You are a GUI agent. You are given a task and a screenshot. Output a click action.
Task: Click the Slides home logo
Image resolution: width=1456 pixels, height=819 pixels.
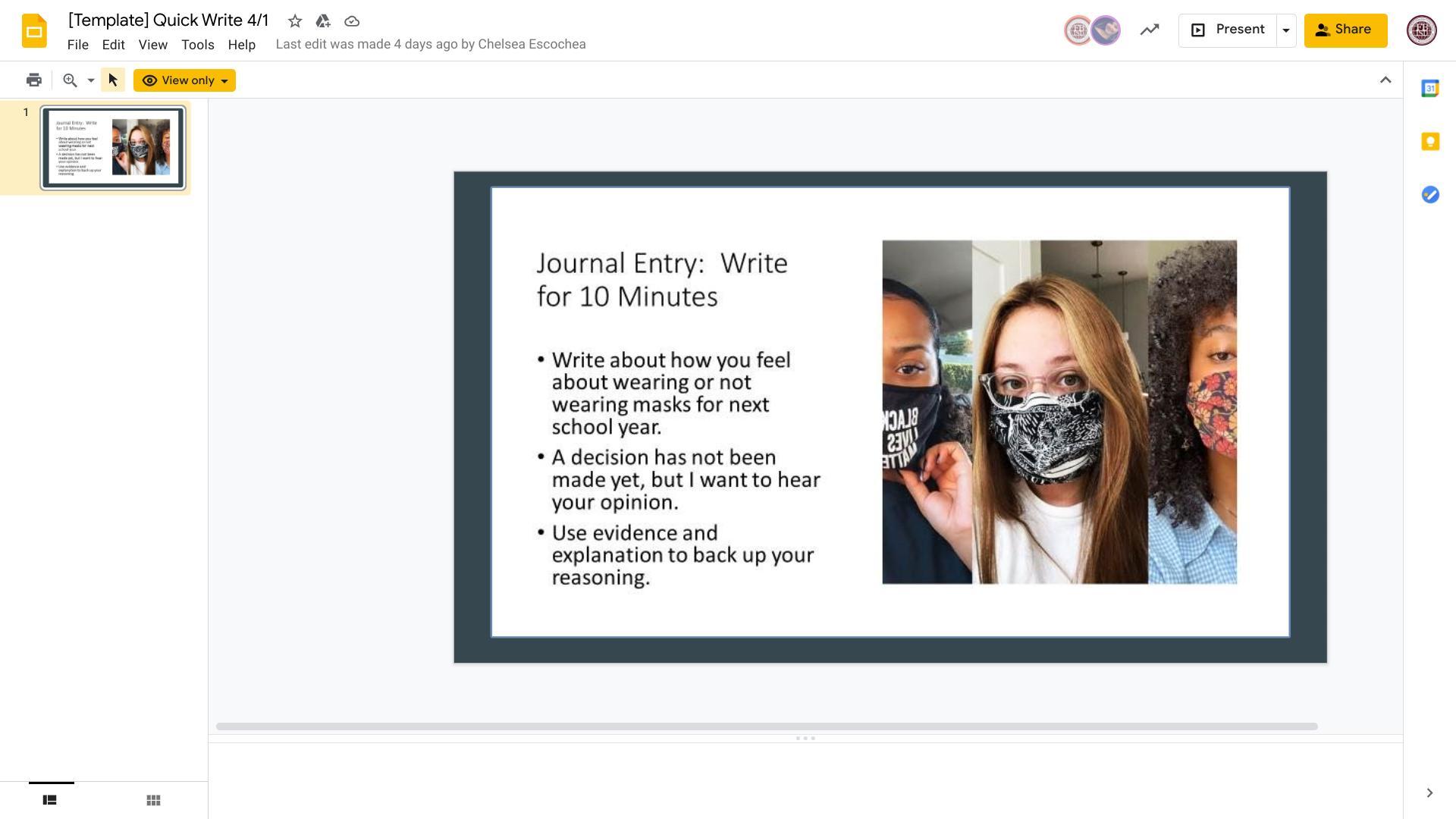pyautogui.click(x=34, y=31)
